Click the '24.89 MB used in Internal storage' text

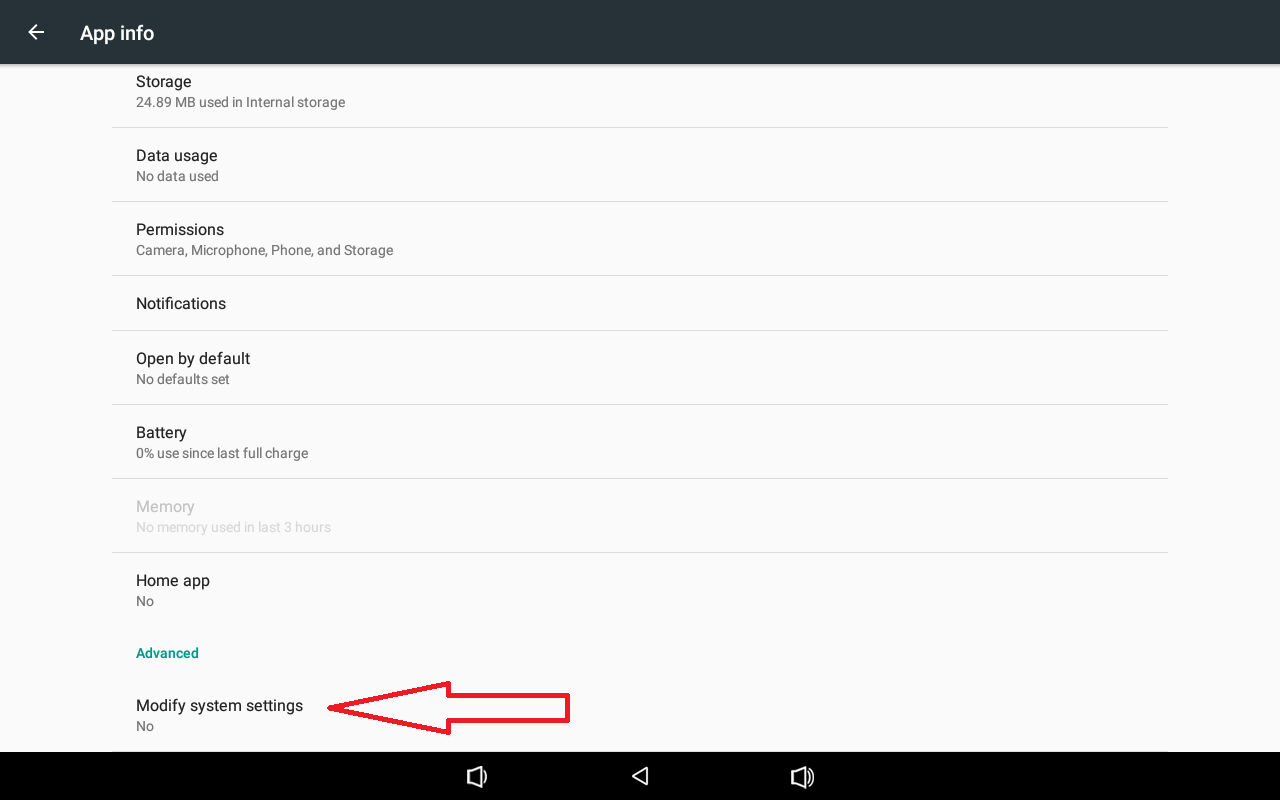point(240,102)
